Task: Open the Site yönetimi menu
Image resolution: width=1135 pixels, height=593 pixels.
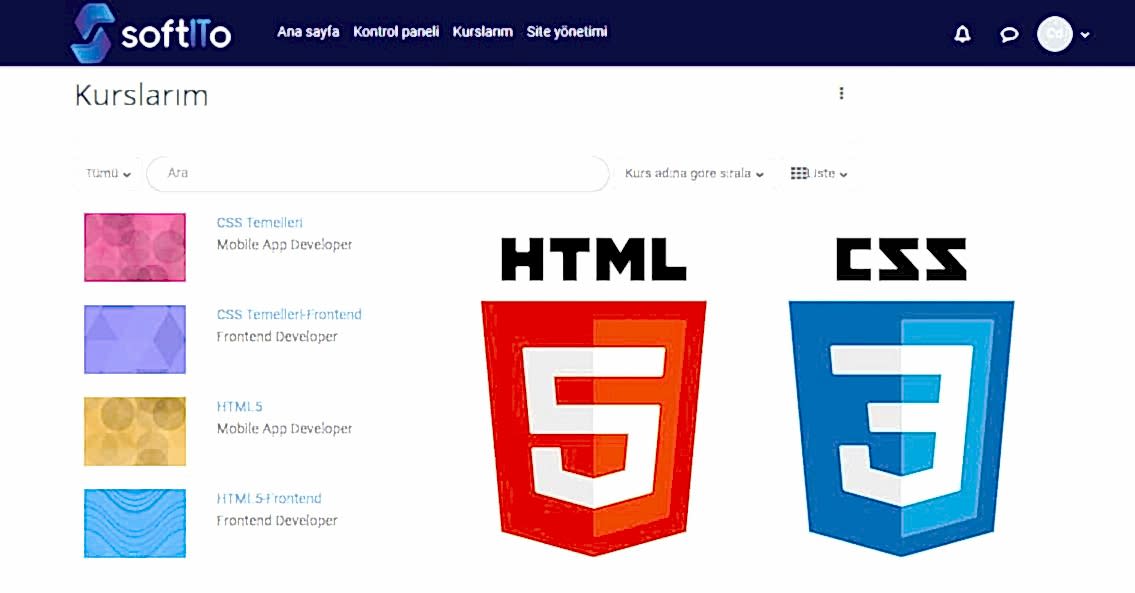Action: point(568,31)
